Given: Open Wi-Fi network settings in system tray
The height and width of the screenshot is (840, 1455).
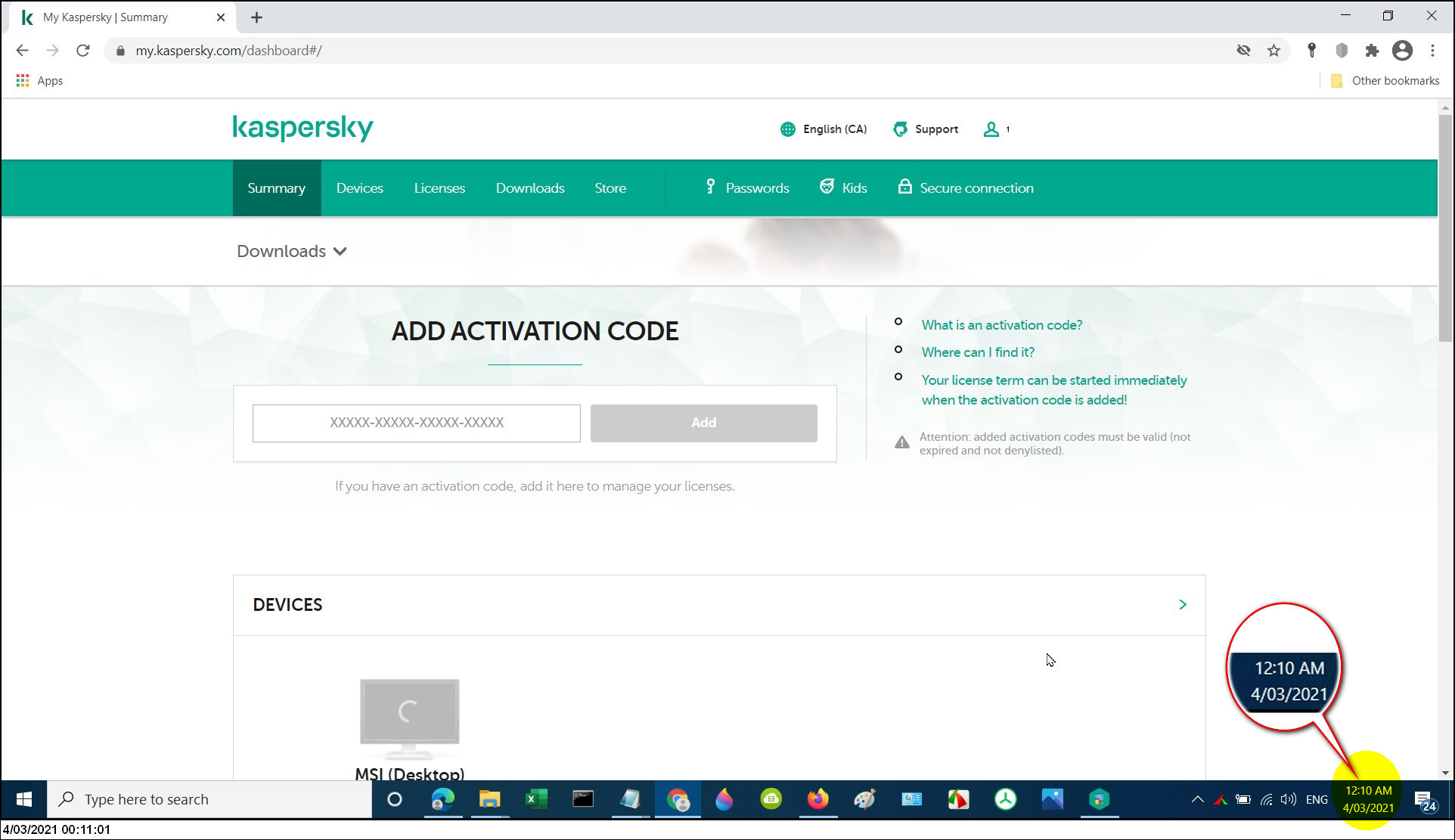Looking at the screenshot, I should coord(1267,799).
